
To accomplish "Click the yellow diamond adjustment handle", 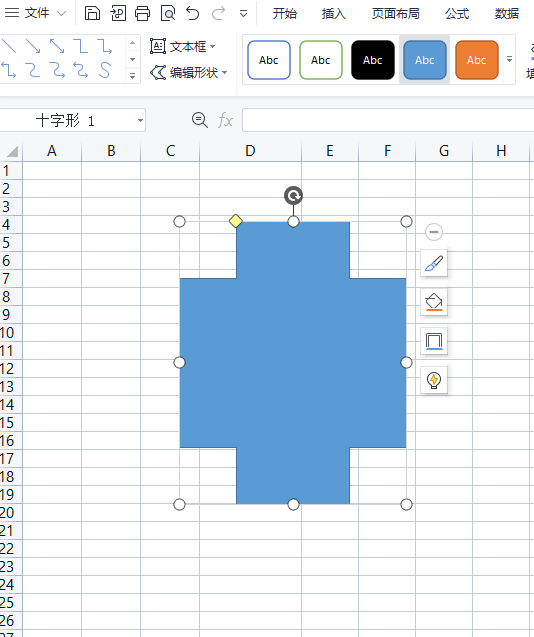I will click(236, 221).
